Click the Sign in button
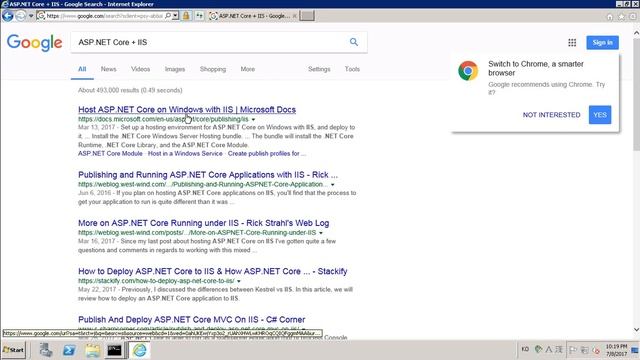Viewport: 640px width, 360px height. 602,42
